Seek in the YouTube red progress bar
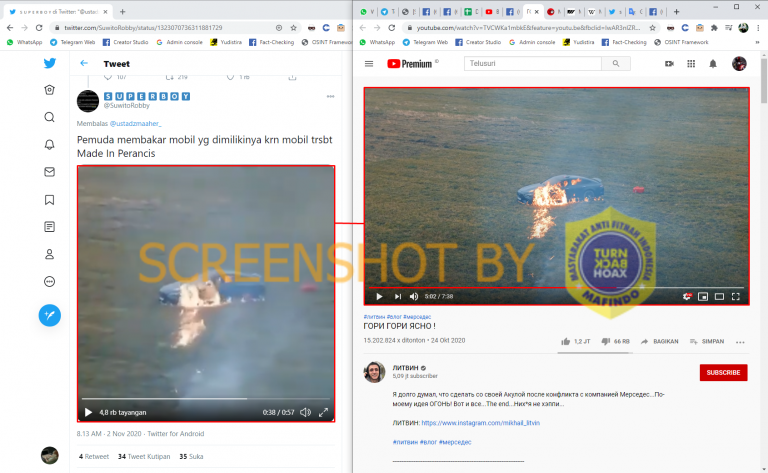This screenshot has width=768, height=473. point(556,287)
